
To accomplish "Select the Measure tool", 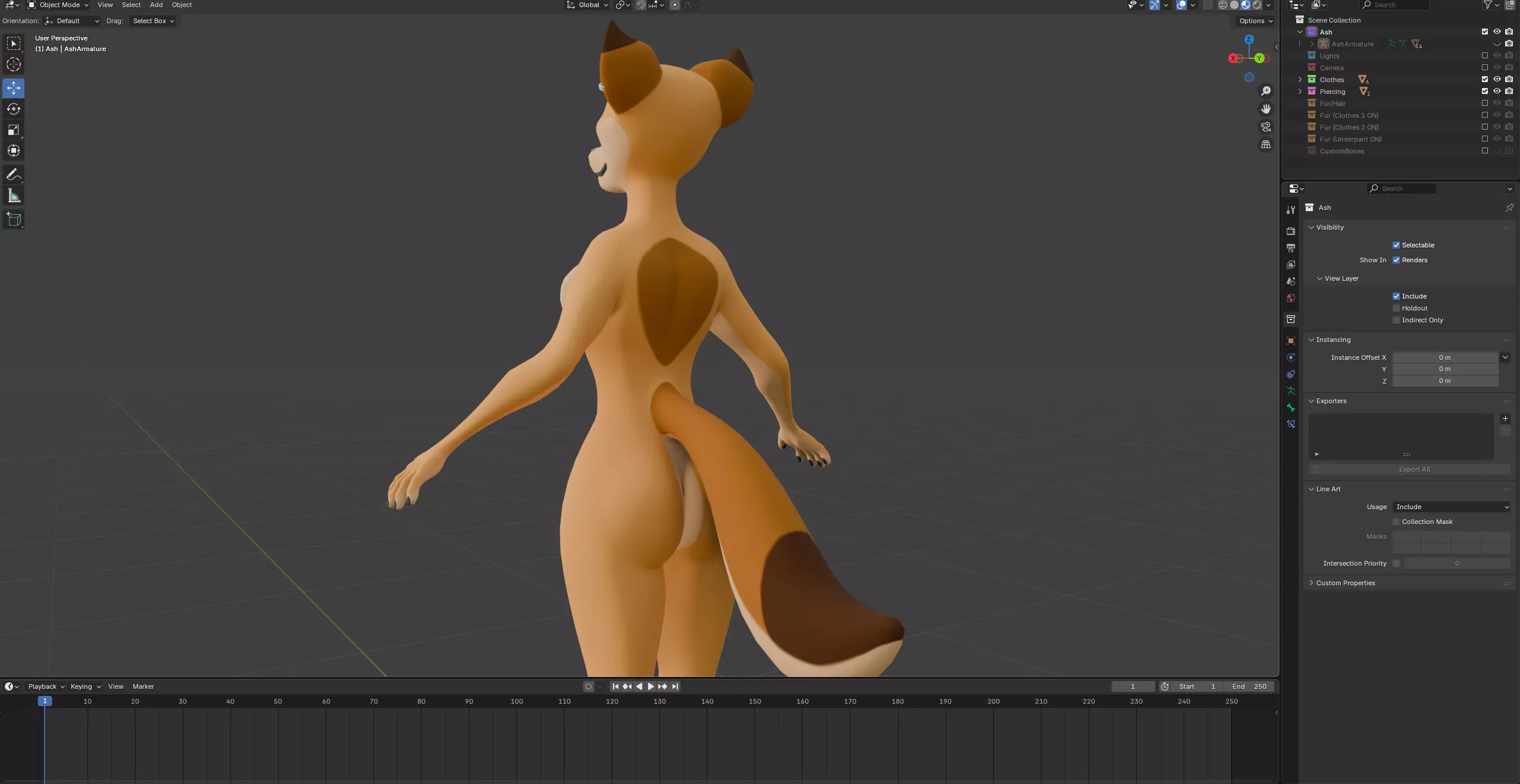I will tap(14, 196).
